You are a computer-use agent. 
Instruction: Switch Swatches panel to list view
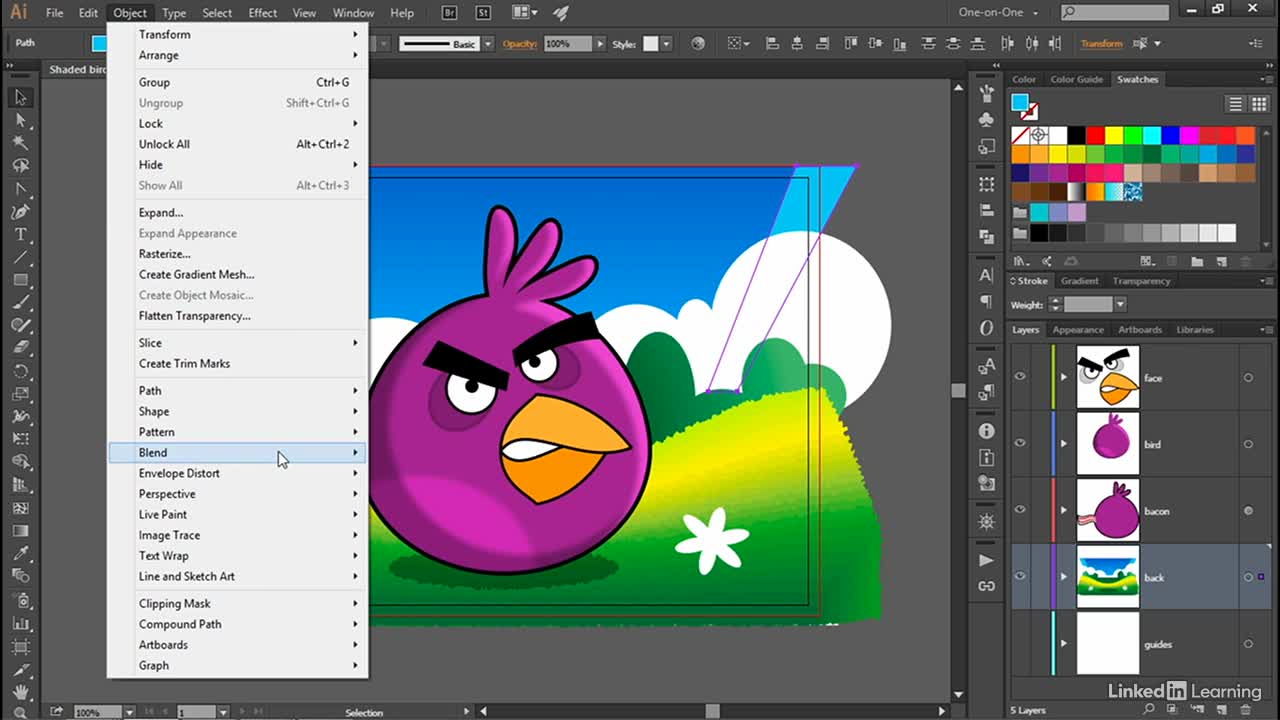click(x=1235, y=104)
